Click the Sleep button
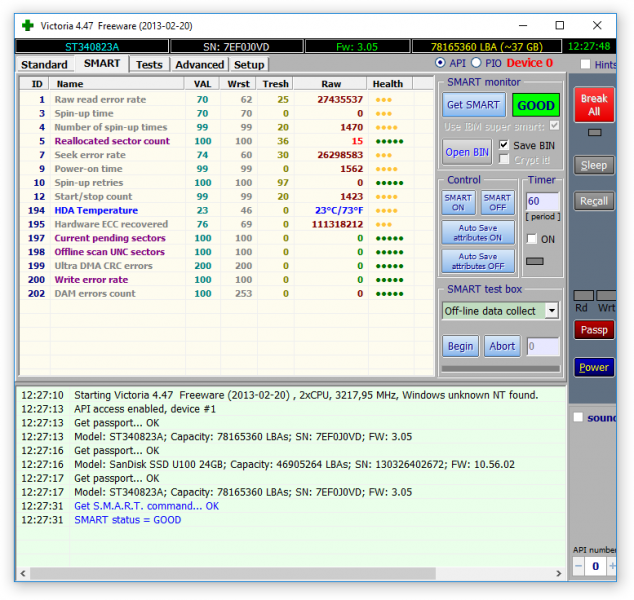Viewport: 634px width, 600px height. point(594,165)
